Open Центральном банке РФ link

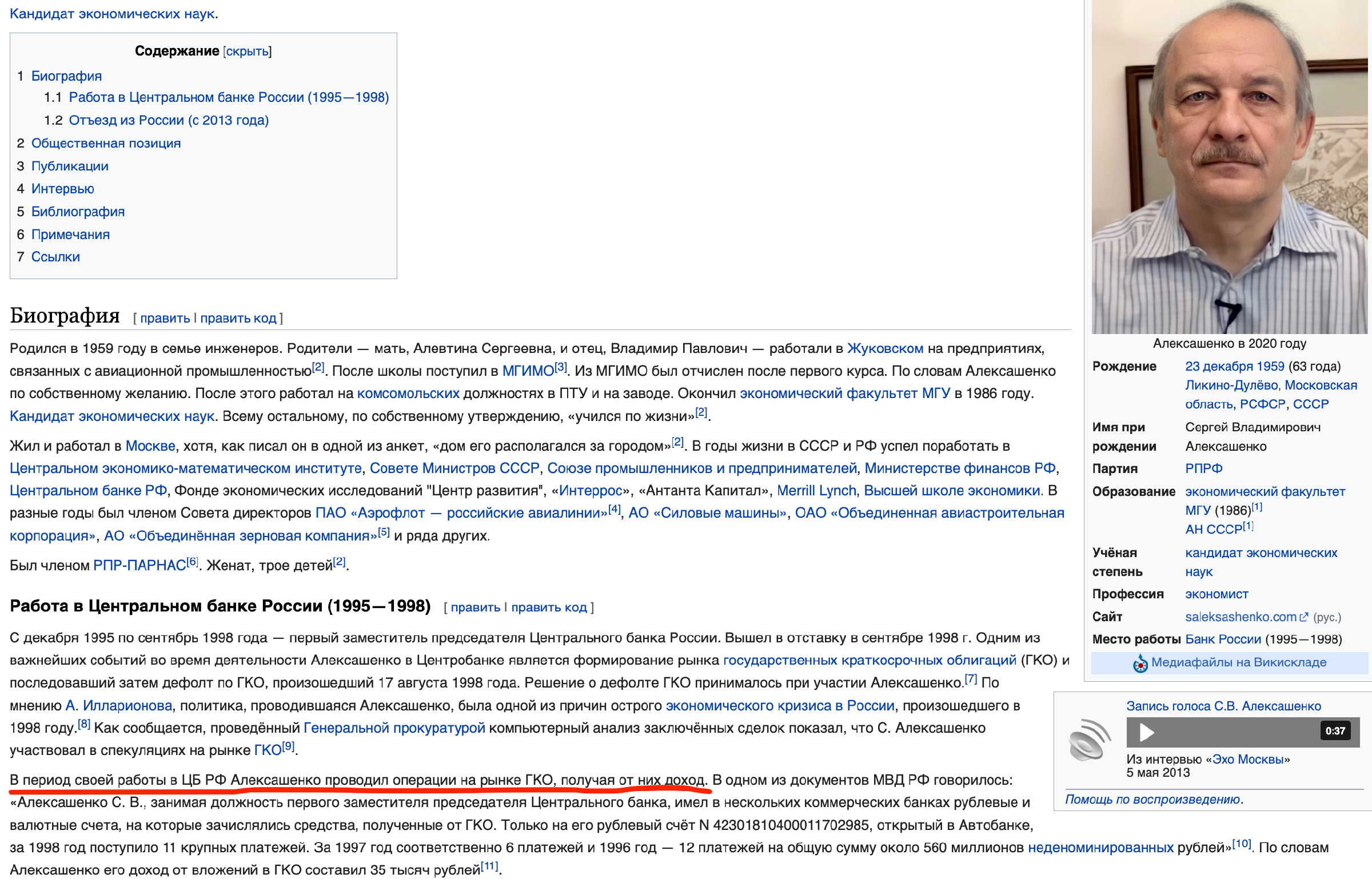pos(88,491)
